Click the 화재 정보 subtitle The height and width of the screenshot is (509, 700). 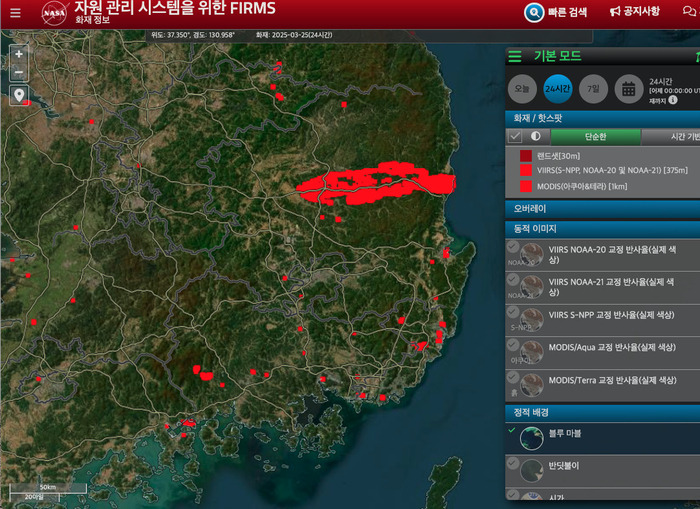[92, 20]
